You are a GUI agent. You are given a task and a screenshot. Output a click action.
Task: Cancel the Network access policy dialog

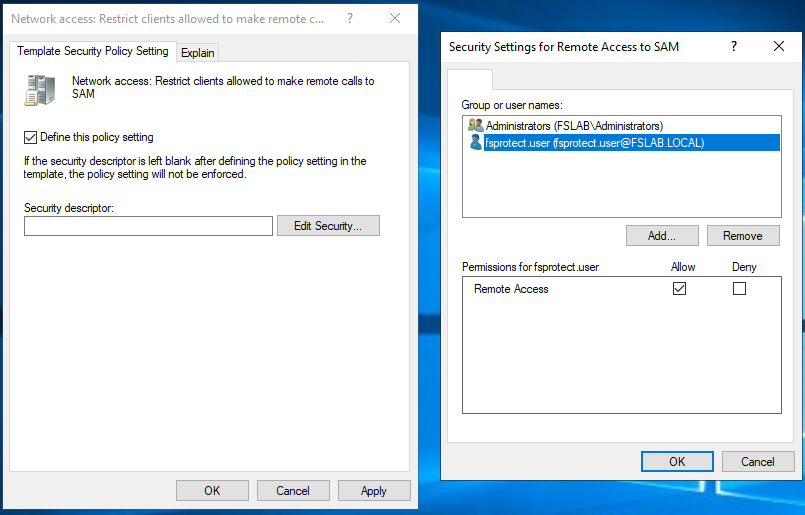pos(293,491)
